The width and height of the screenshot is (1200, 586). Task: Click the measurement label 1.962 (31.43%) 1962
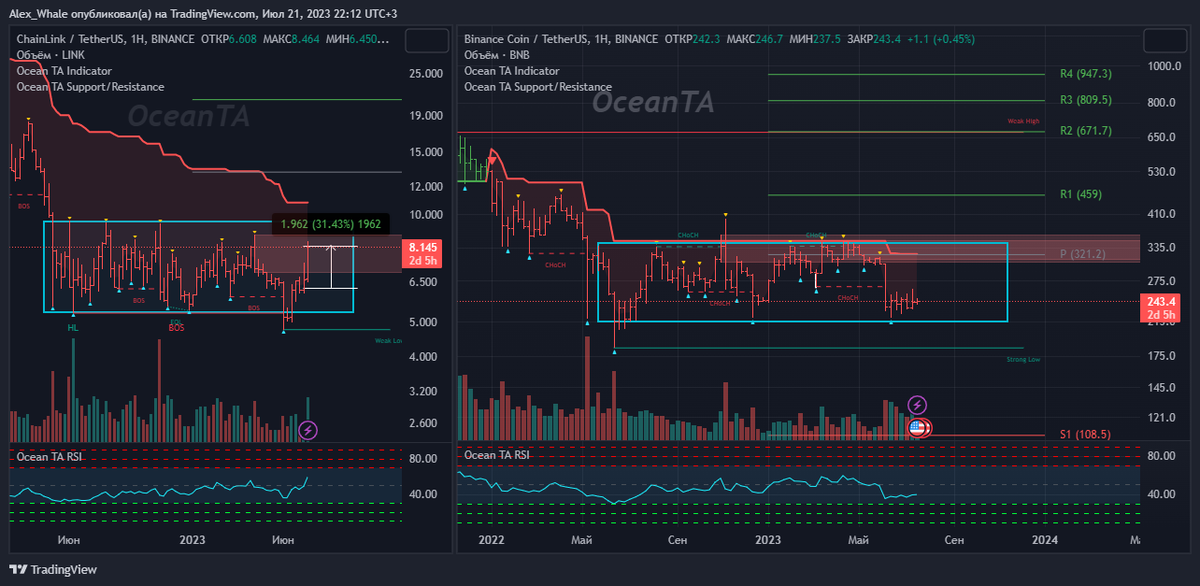331,223
